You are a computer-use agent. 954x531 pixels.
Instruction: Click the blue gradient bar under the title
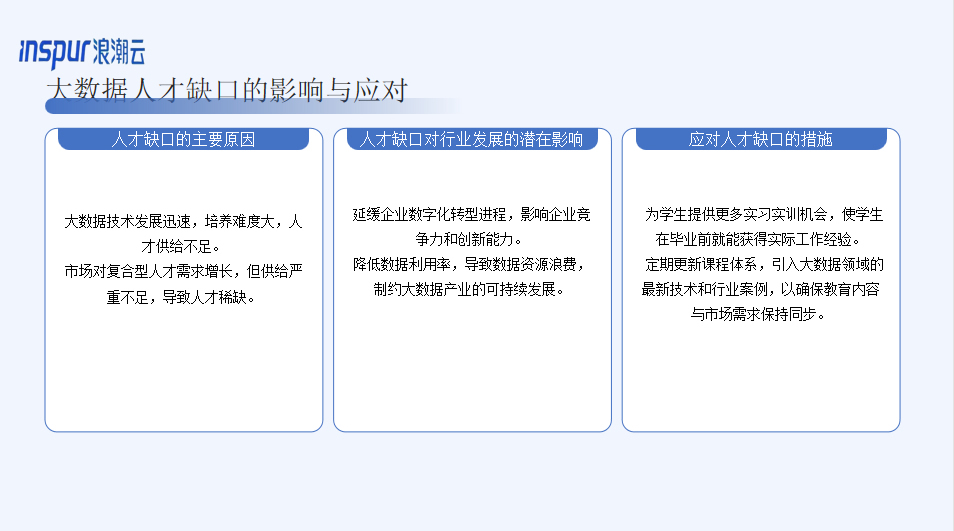coord(252,106)
